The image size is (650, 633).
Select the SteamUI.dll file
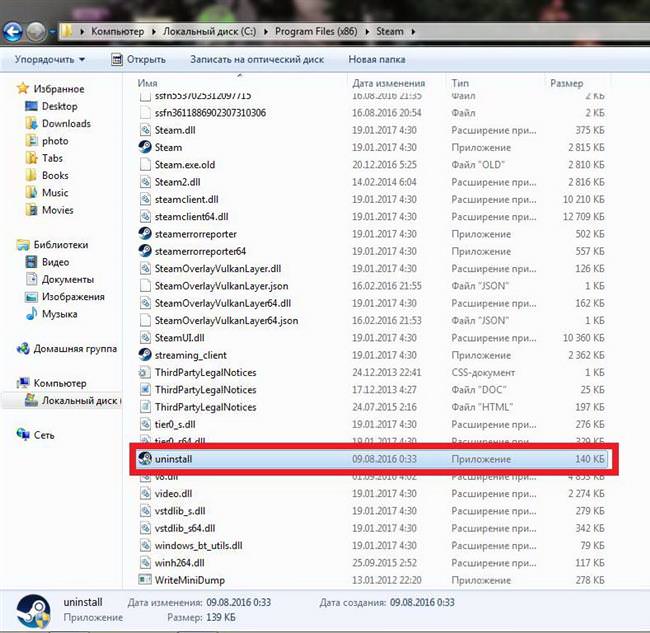coord(371,338)
